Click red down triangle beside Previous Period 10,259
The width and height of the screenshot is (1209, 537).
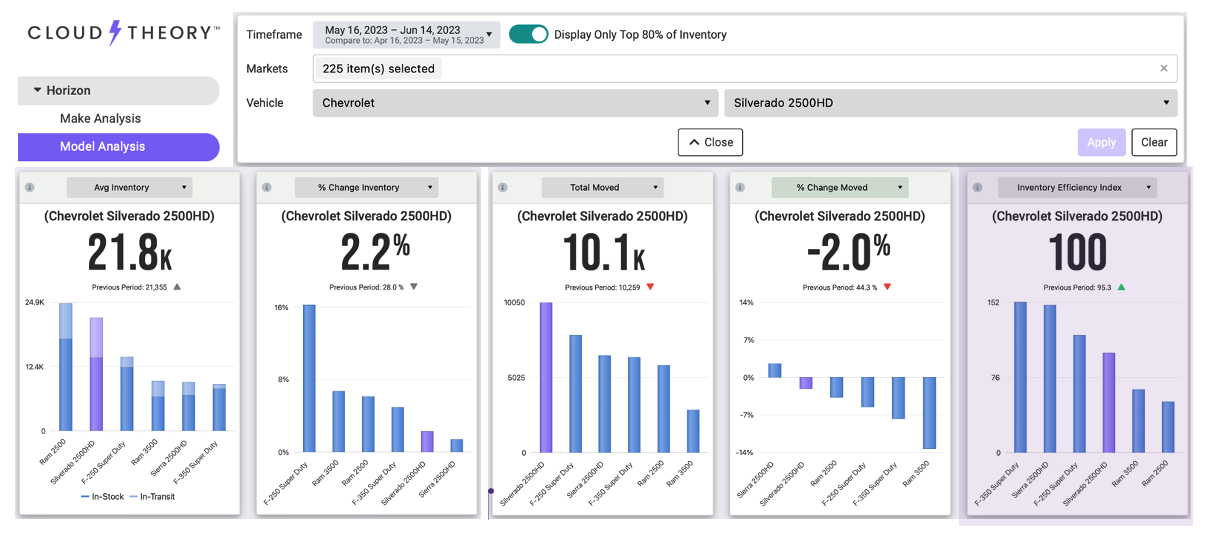point(650,287)
